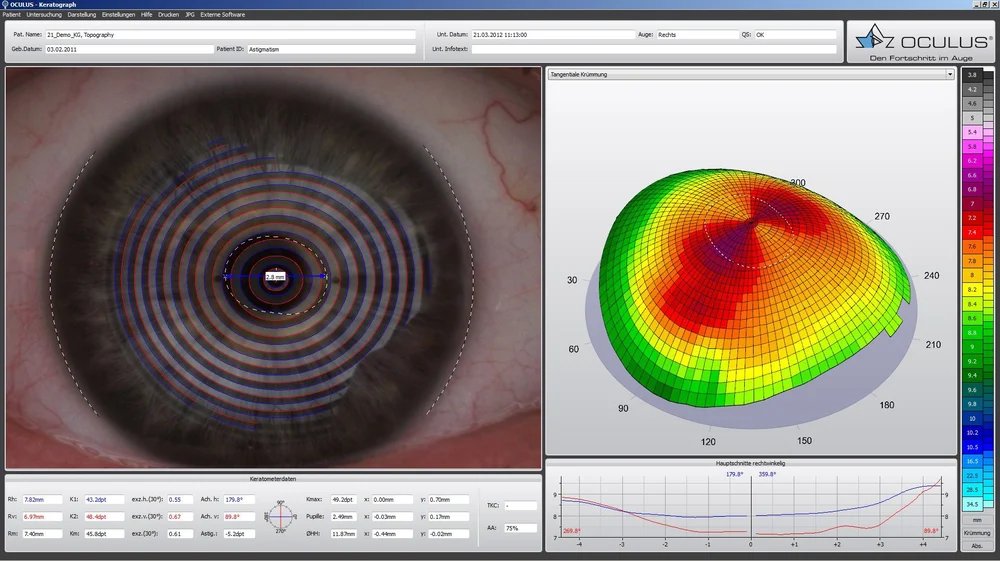Click the 90 axis label on 3D map
1000x561 pixels.
point(623,409)
